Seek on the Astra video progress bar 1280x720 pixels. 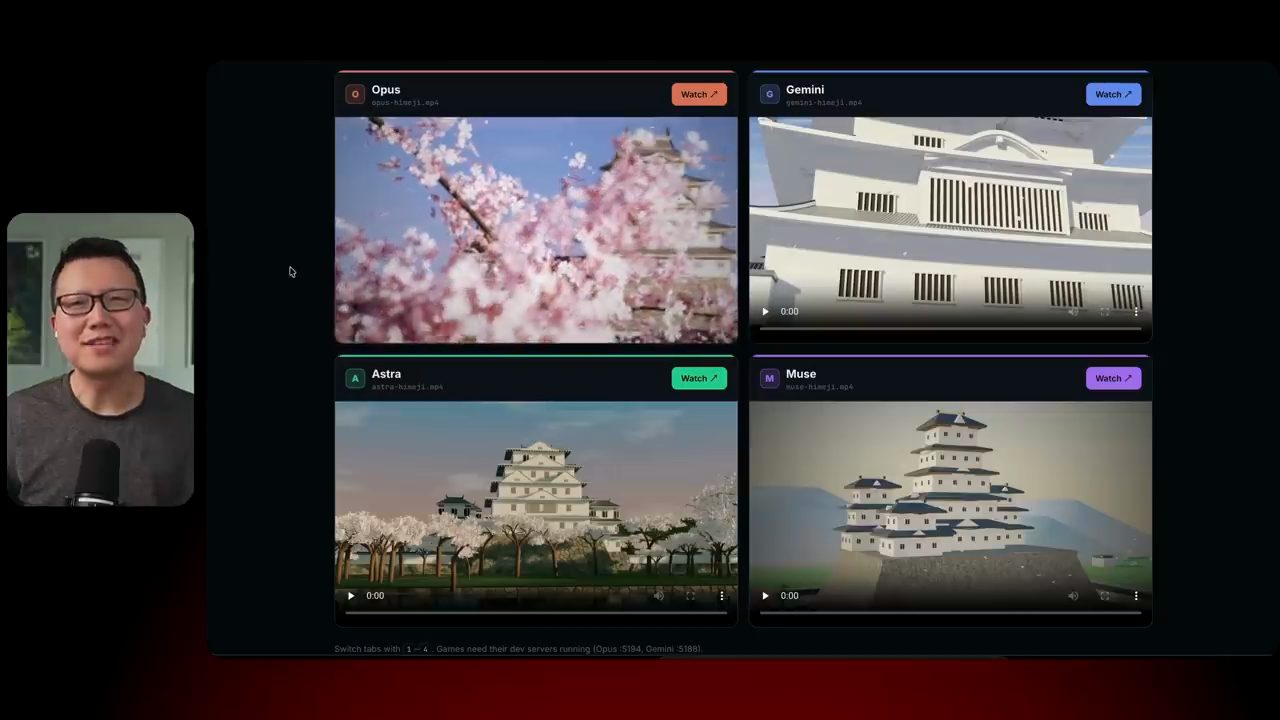(536, 612)
